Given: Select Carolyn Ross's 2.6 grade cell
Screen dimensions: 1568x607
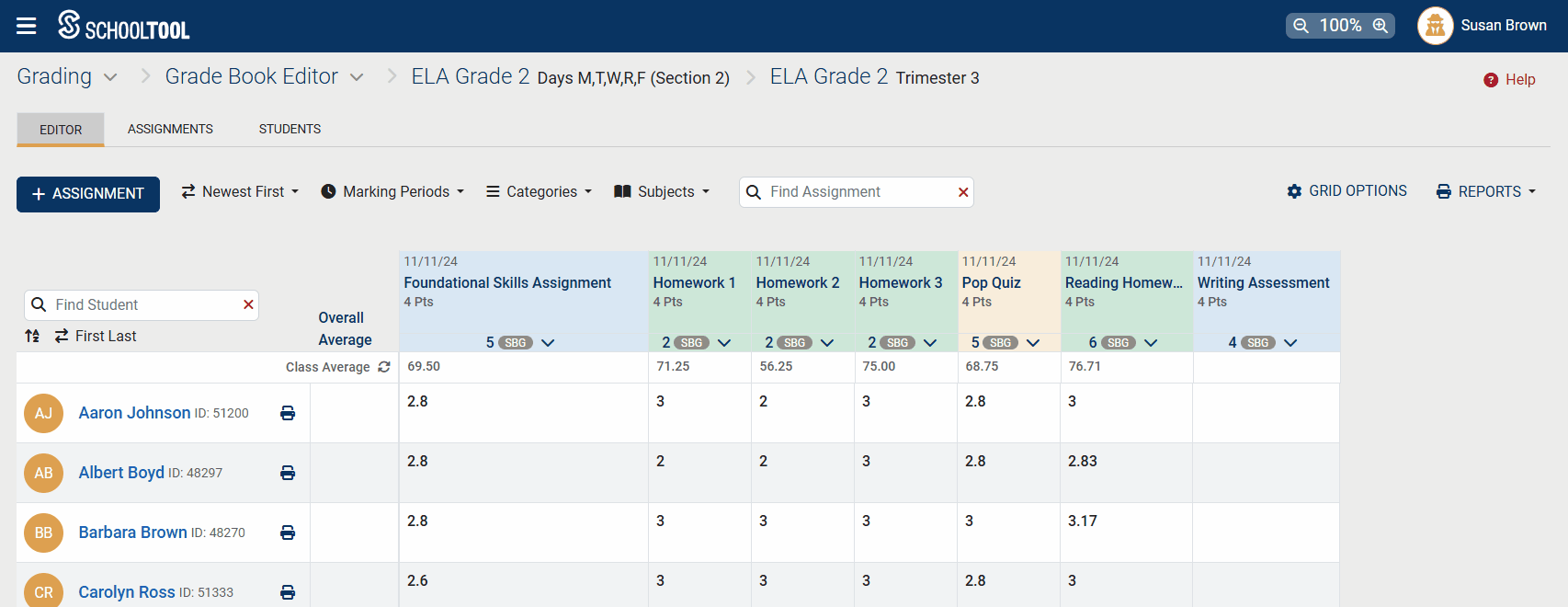Looking at the screenshot, I should tap(524, 585).
